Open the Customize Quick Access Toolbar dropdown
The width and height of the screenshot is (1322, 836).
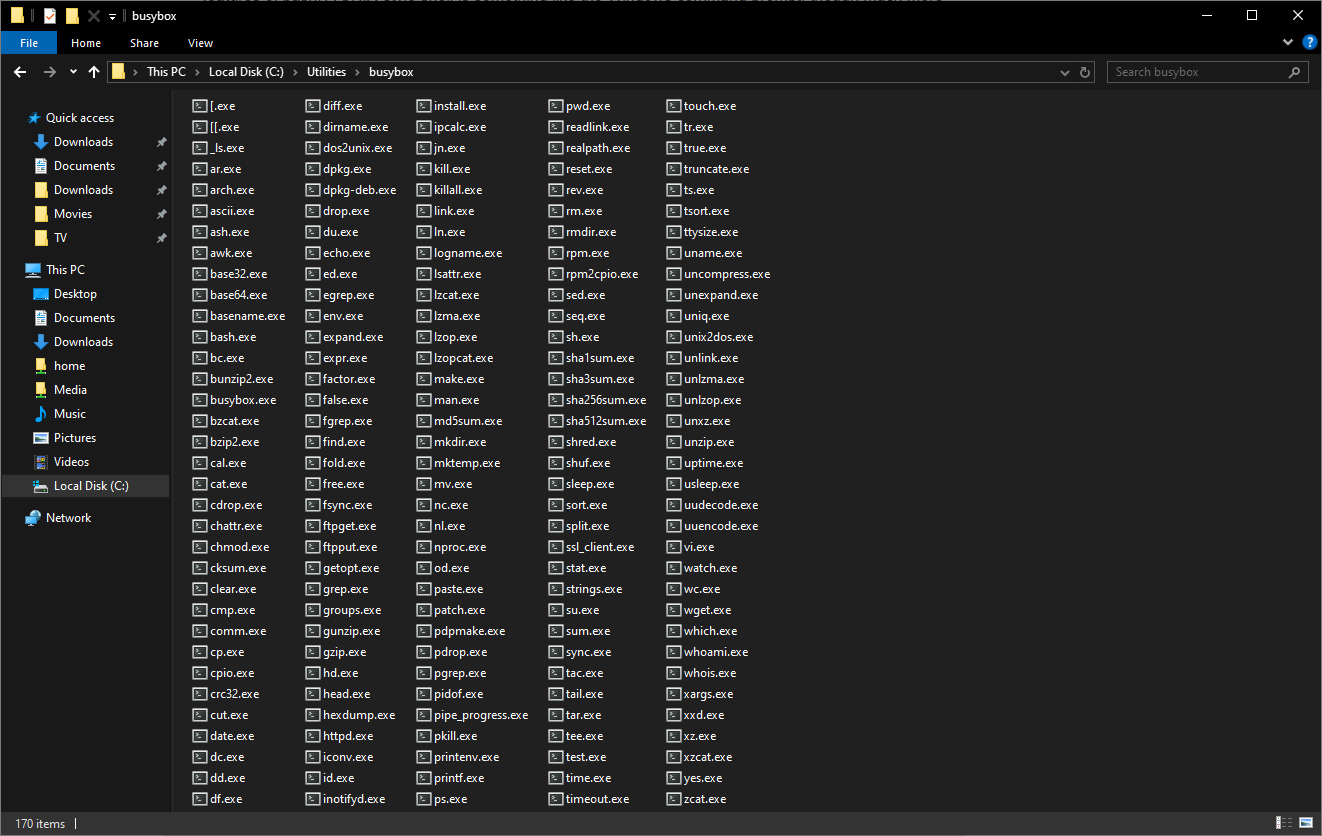(112, 16)
